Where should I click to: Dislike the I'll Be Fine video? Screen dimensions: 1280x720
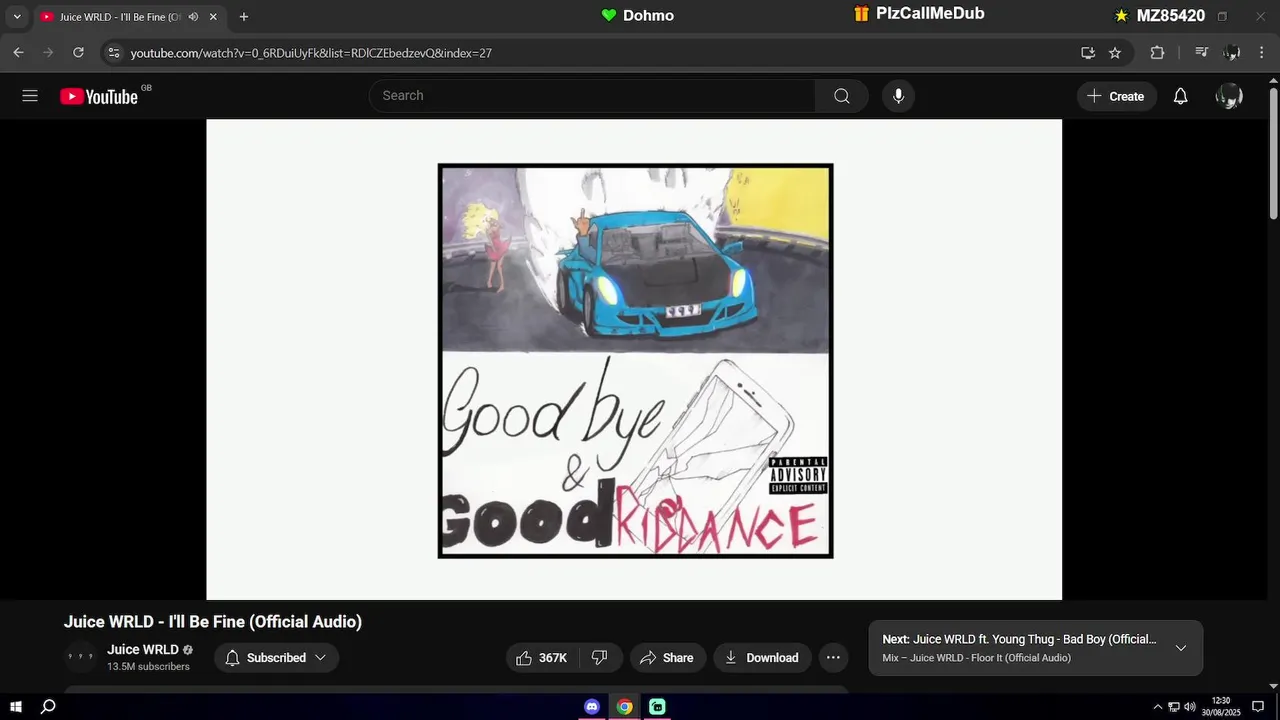tap(600, 658)
